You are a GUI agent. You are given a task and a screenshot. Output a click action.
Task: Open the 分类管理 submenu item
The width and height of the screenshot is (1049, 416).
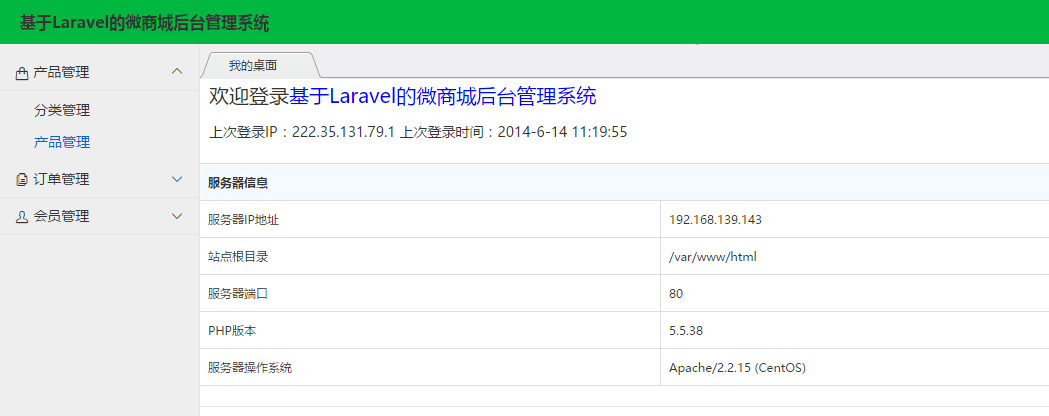(x=62, y=111)
